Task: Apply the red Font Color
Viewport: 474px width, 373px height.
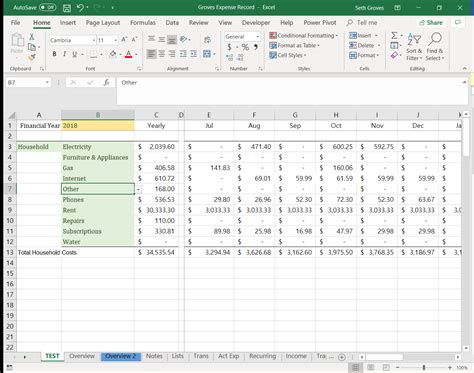Action: [x=129, y=54]
